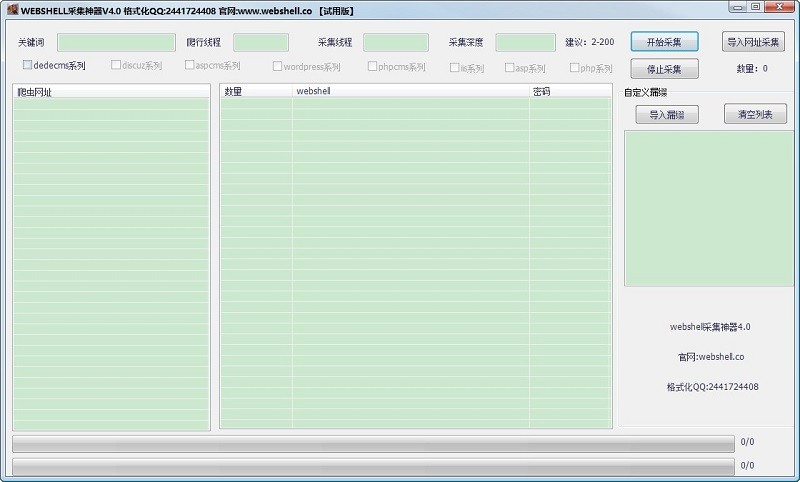The image size is (800, 482).
Task: Click the 导入网址采集 import URL button
Action: tap(753, 42)
